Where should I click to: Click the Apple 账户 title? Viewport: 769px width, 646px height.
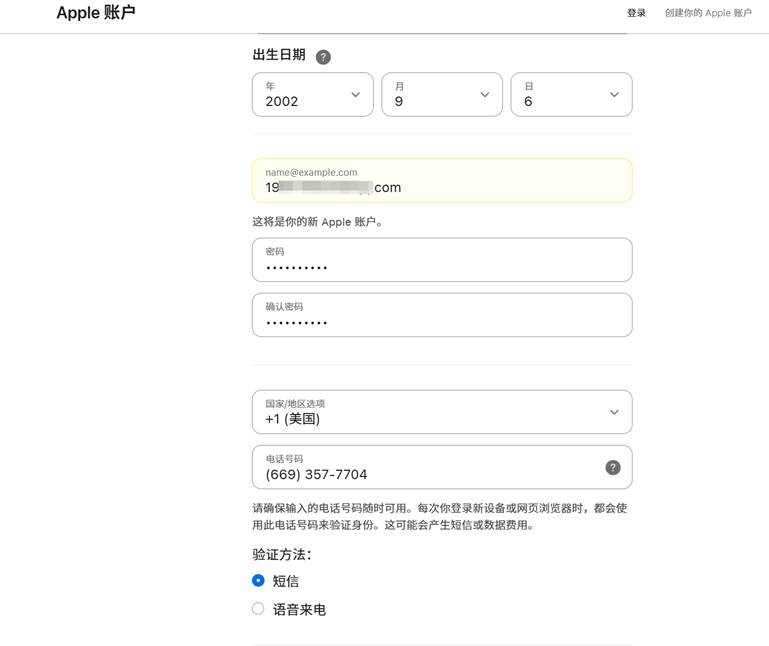96,13
